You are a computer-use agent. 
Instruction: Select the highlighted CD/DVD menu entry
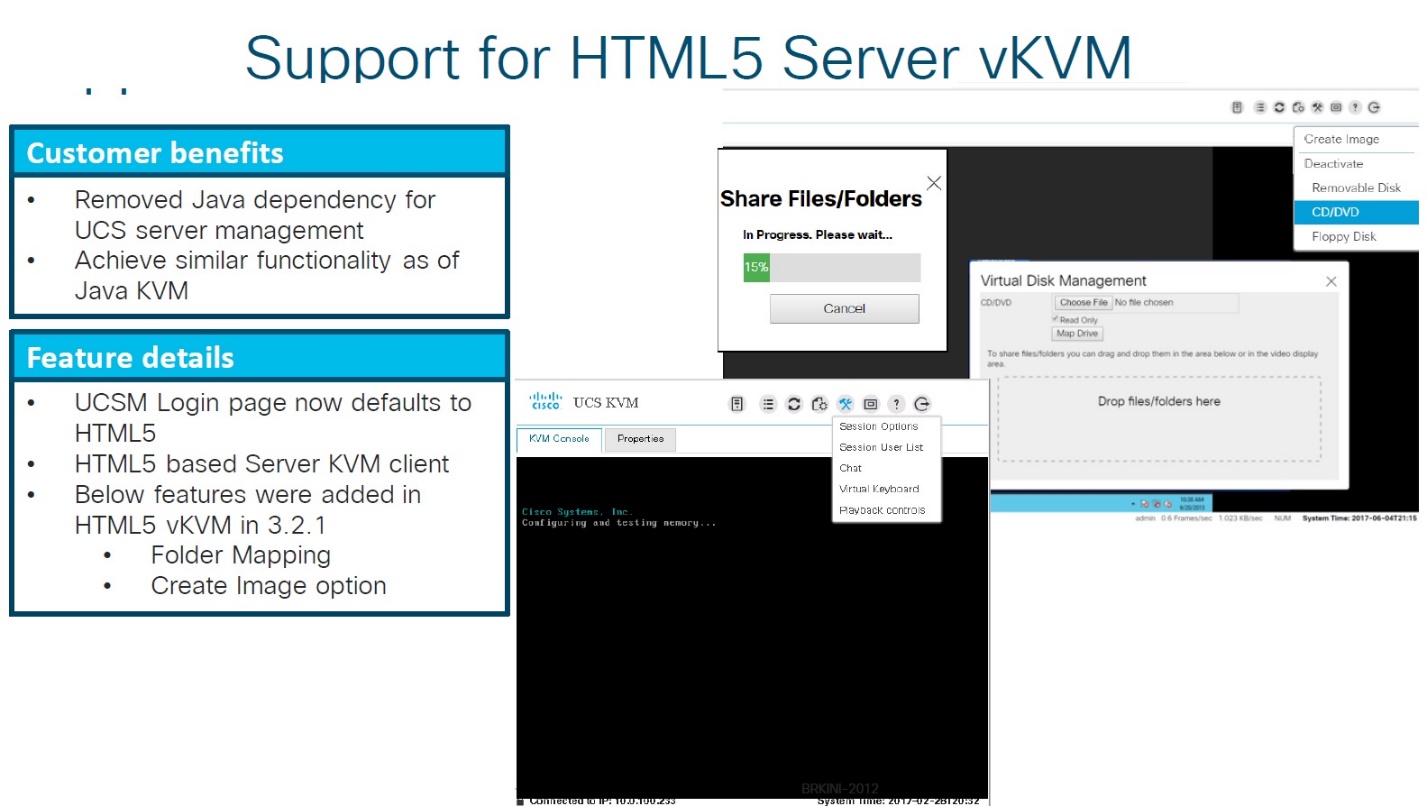[x=1356, y=212]
